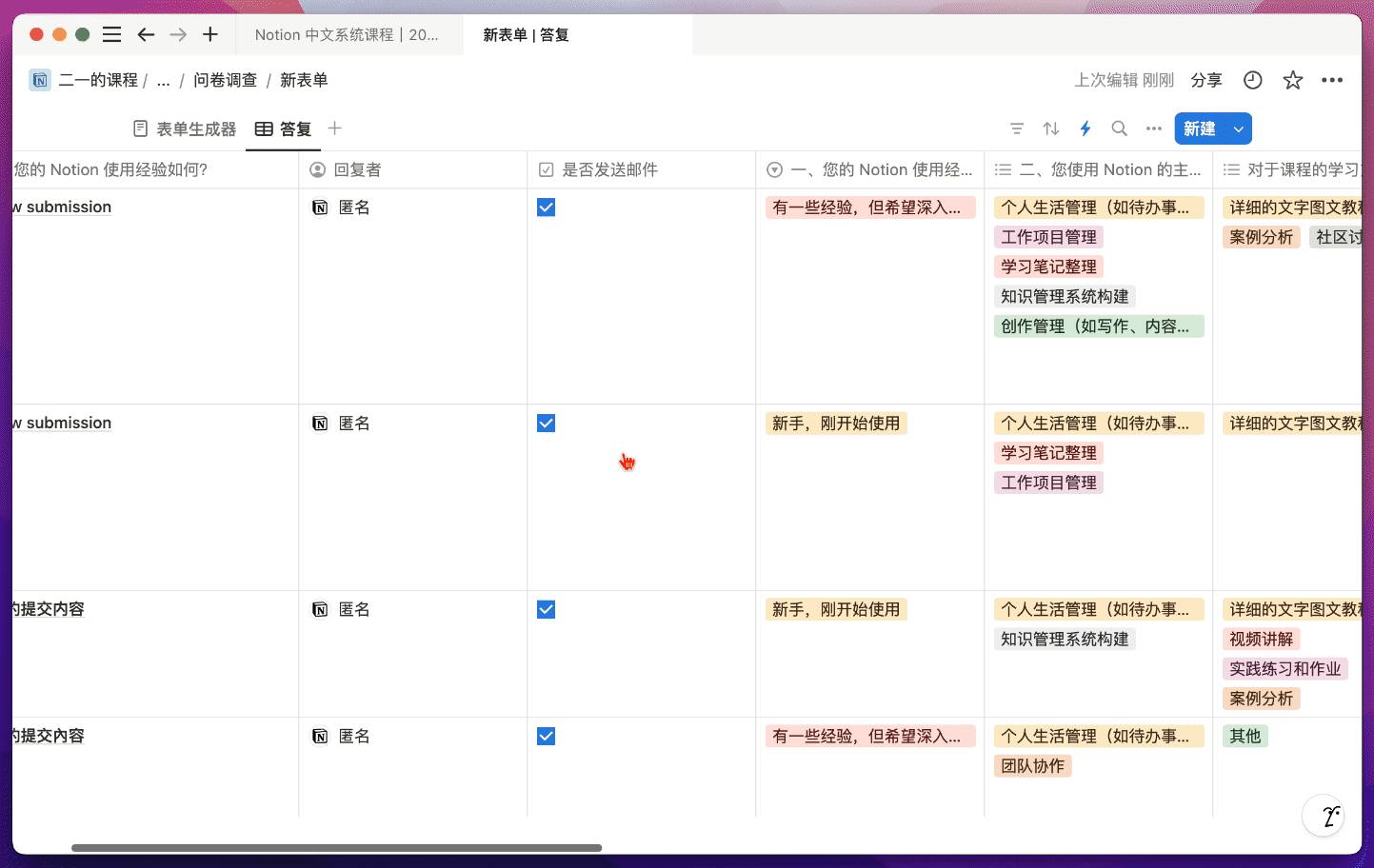Open the 二、您使用 Notion 的主 column header
The width and height of the screenshot is (1374, 868).
[1099, 169]
